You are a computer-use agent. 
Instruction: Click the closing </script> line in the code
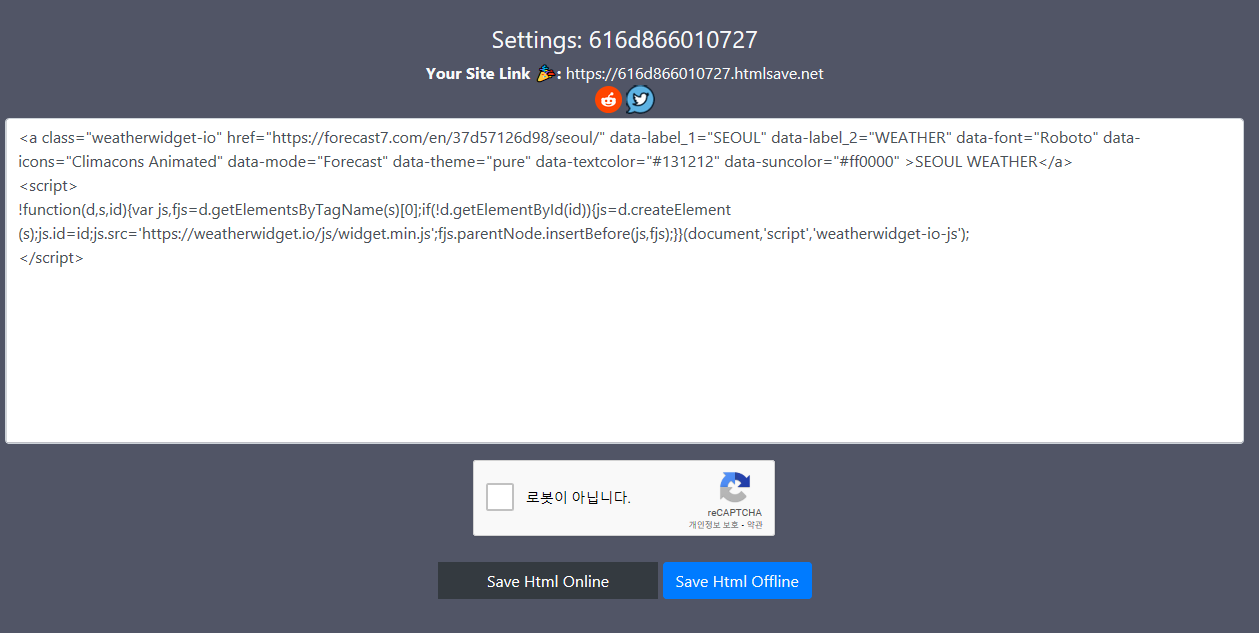click(51, 258)
